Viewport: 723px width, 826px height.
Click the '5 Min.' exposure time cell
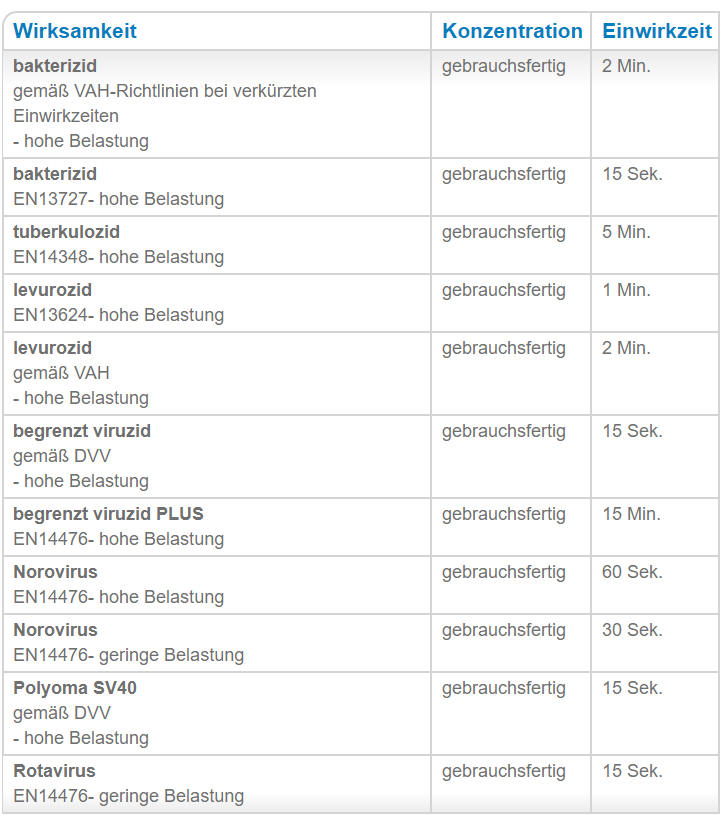[x=626, y=232]
